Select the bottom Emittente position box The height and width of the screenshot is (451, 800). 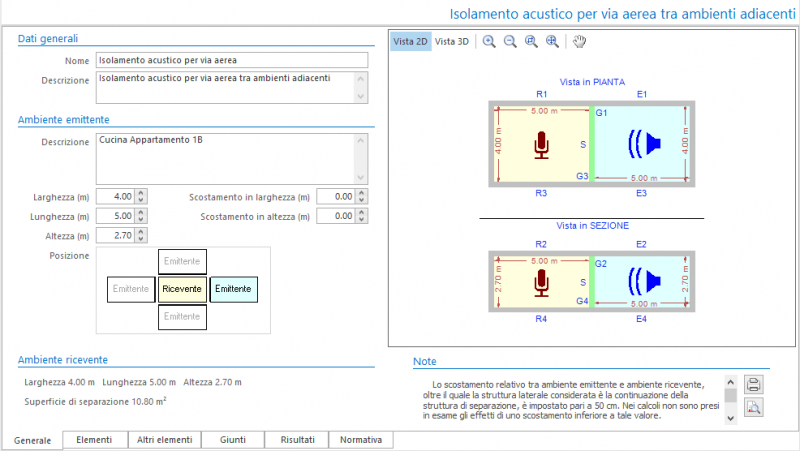(182, 317)
